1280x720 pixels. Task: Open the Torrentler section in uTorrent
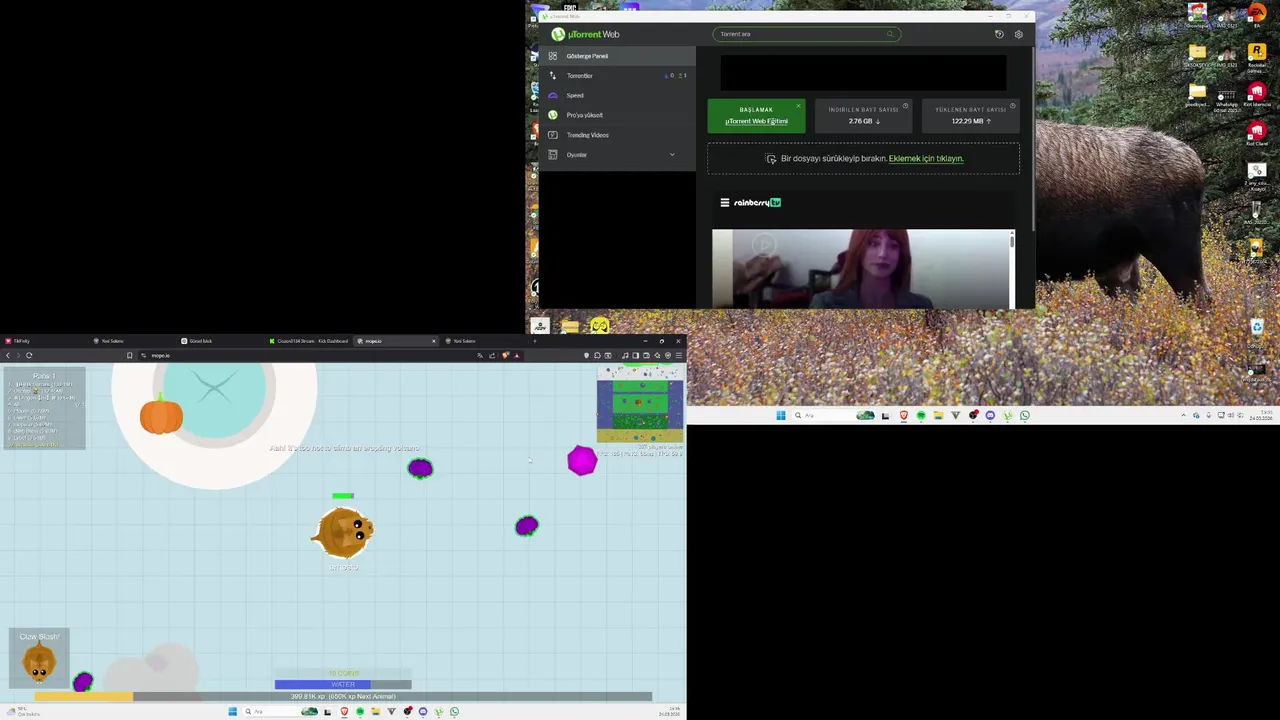pos(616,76)
